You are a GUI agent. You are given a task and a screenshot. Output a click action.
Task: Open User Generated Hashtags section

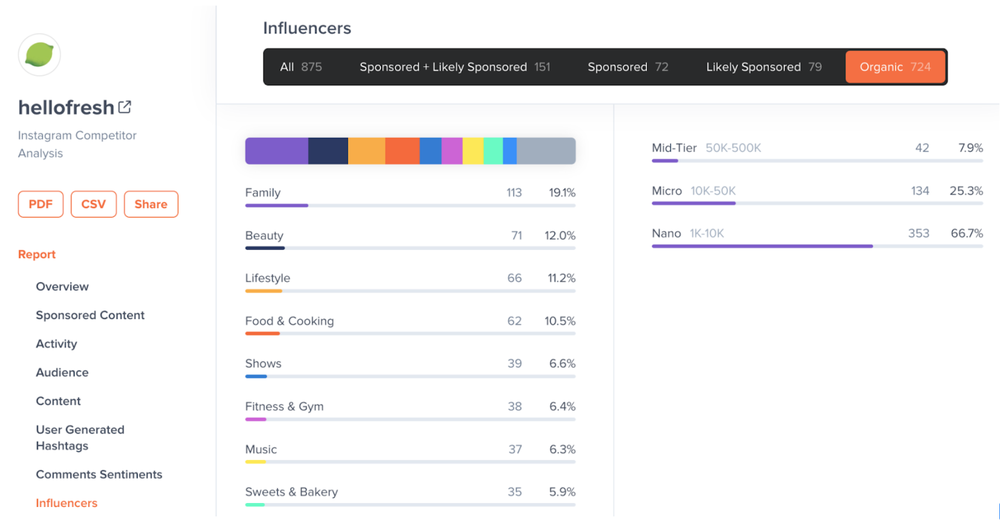point(80,438)
